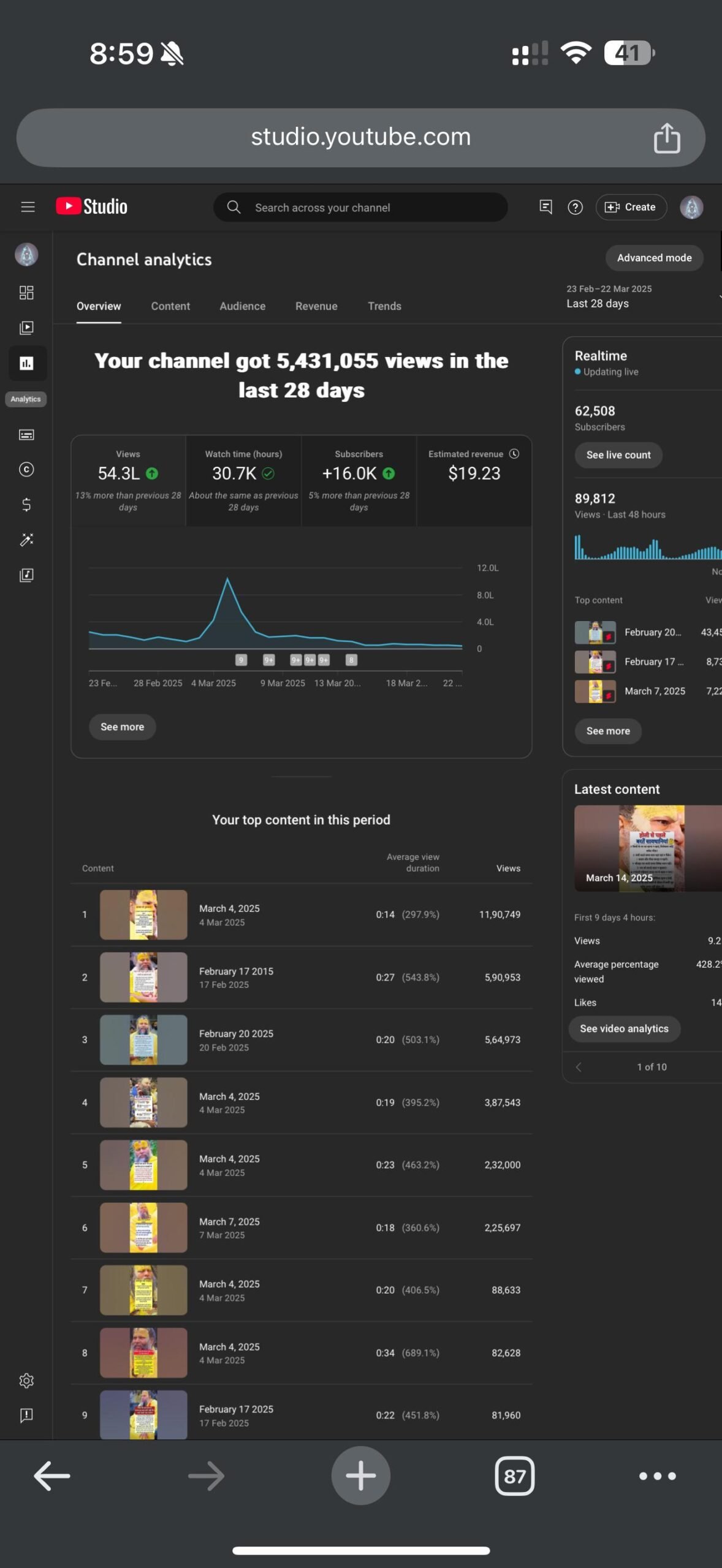Switch to the Revenue tab
The width and height of the screenshot is (722, 1568).
[316, 306]
